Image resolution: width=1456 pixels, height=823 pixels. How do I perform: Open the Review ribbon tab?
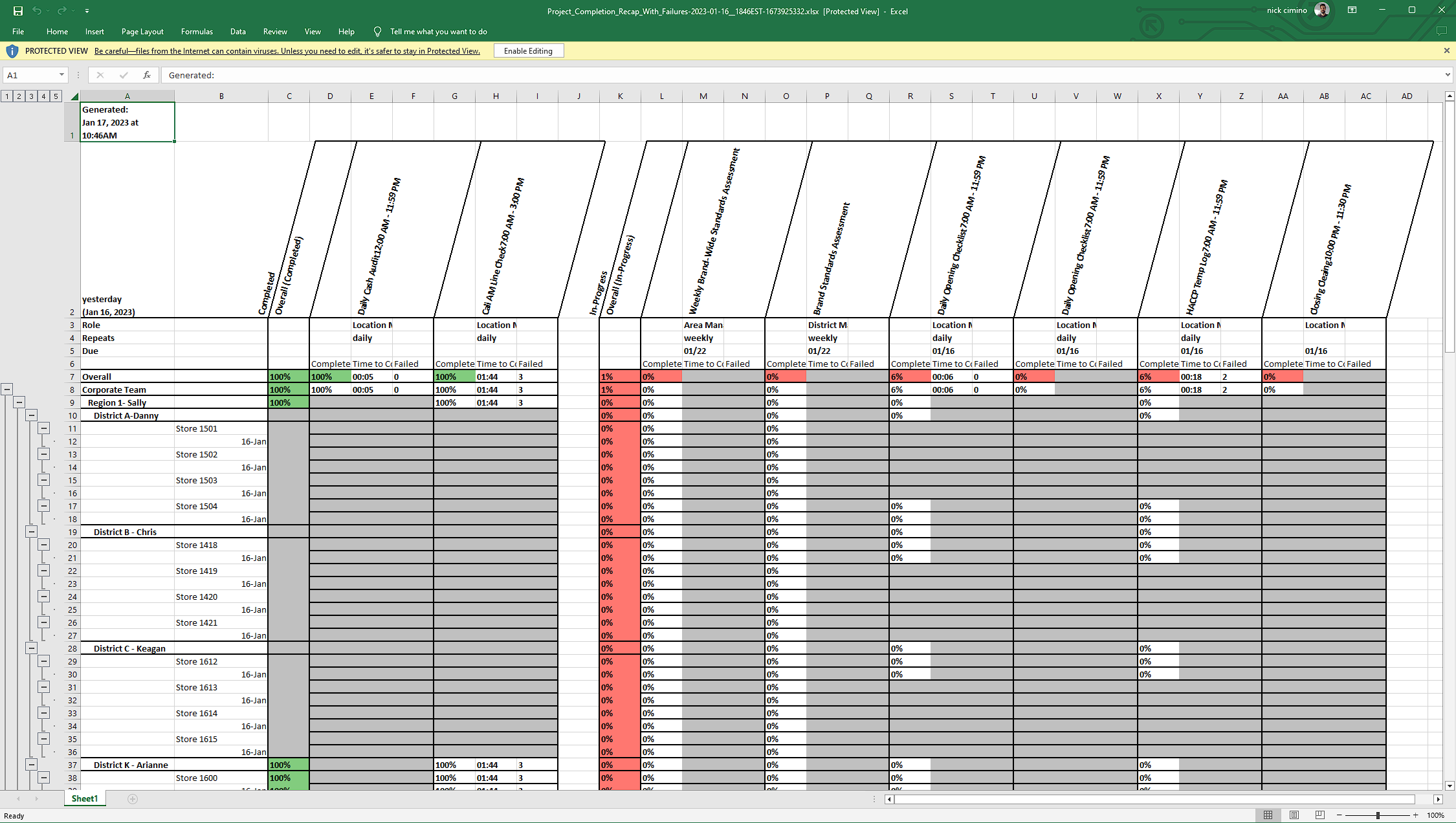point(275,32)
